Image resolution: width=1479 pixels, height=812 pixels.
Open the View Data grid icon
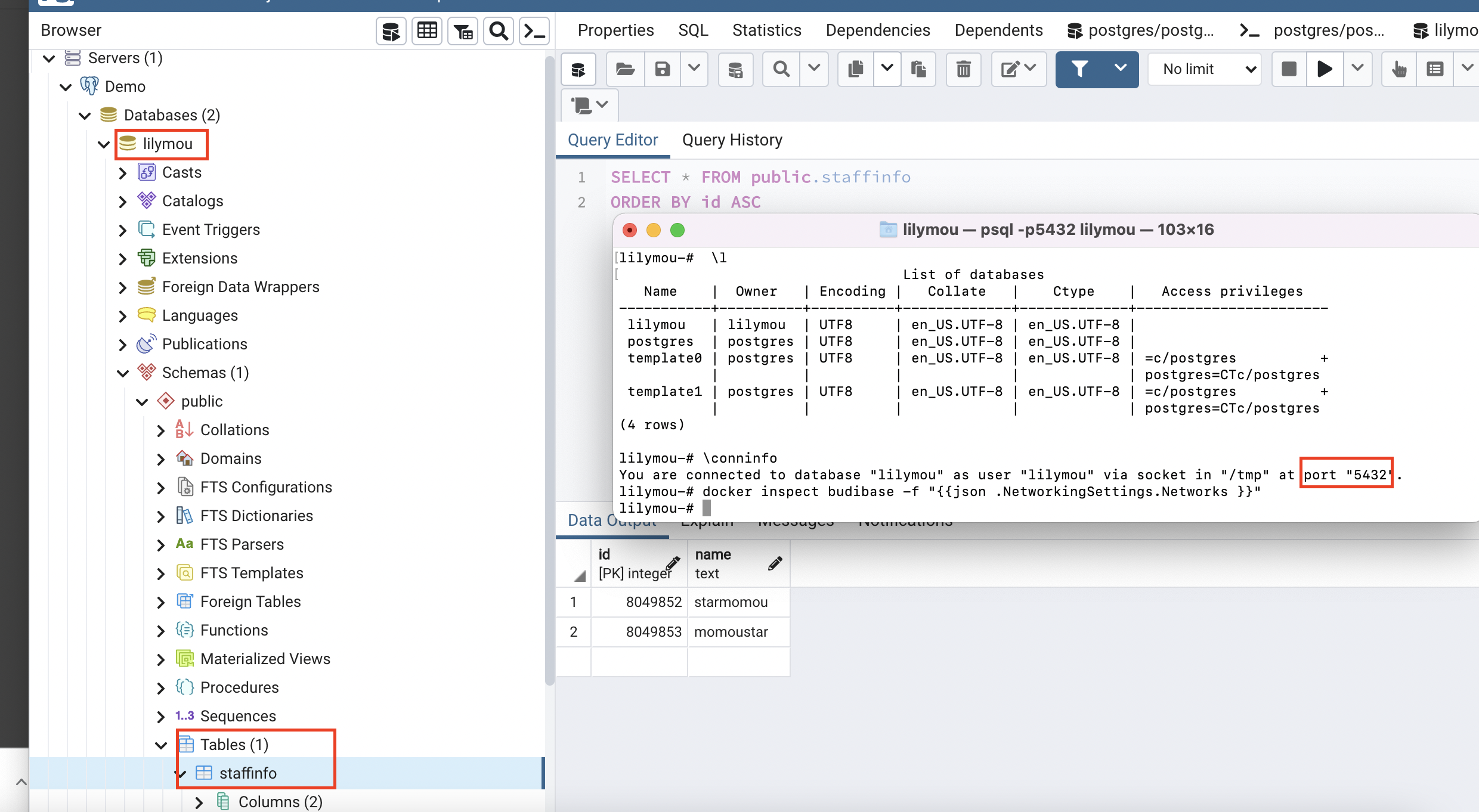tap(426, 30)
